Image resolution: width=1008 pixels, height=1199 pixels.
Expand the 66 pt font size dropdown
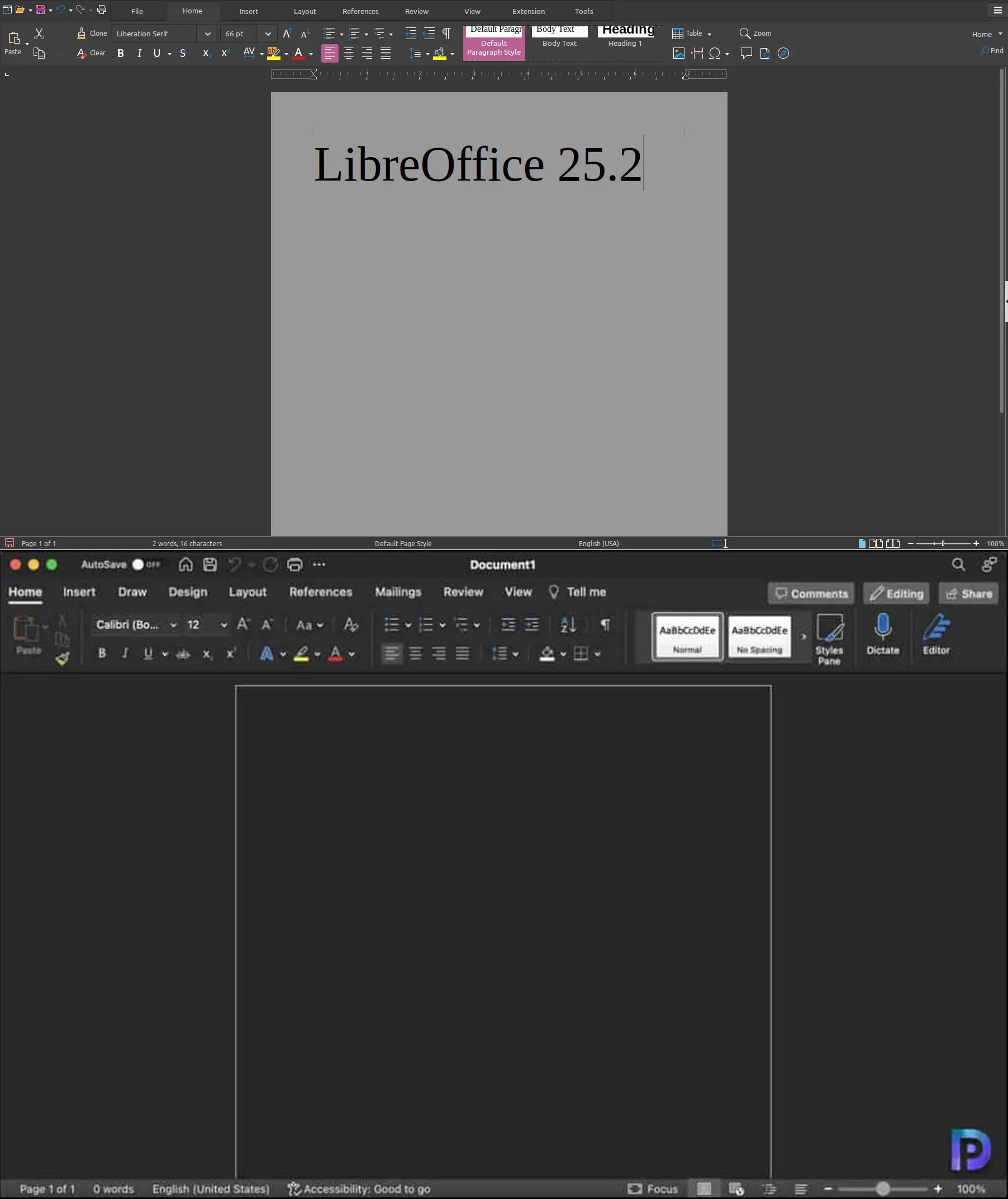[x=268, y=34]
